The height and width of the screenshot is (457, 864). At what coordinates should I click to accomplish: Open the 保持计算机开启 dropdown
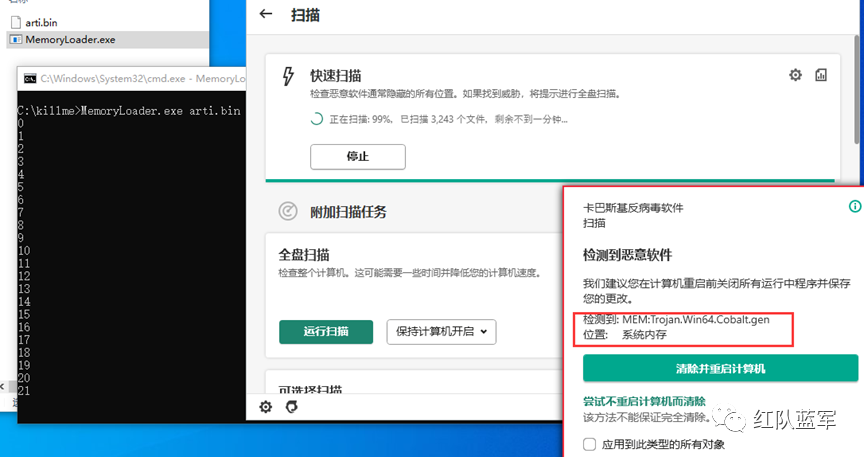(x=441, y=332)
